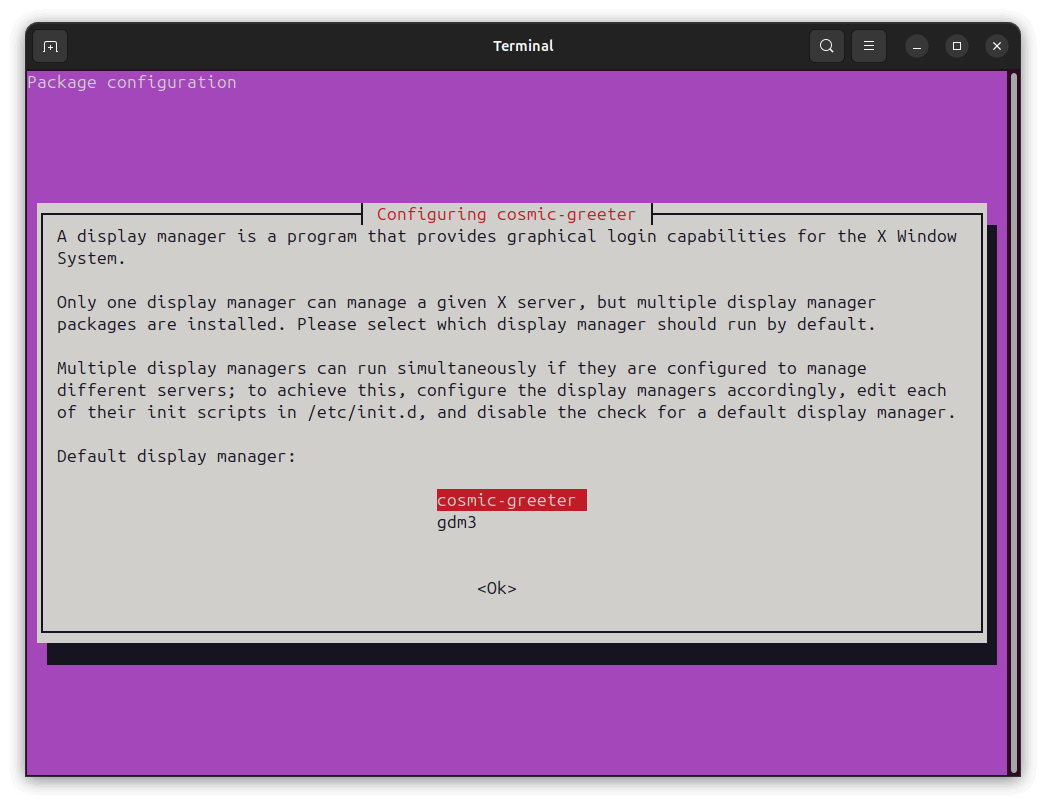
Task: Click the line starting "Multiple display managers can"
Action: click(x=461, y=368)
